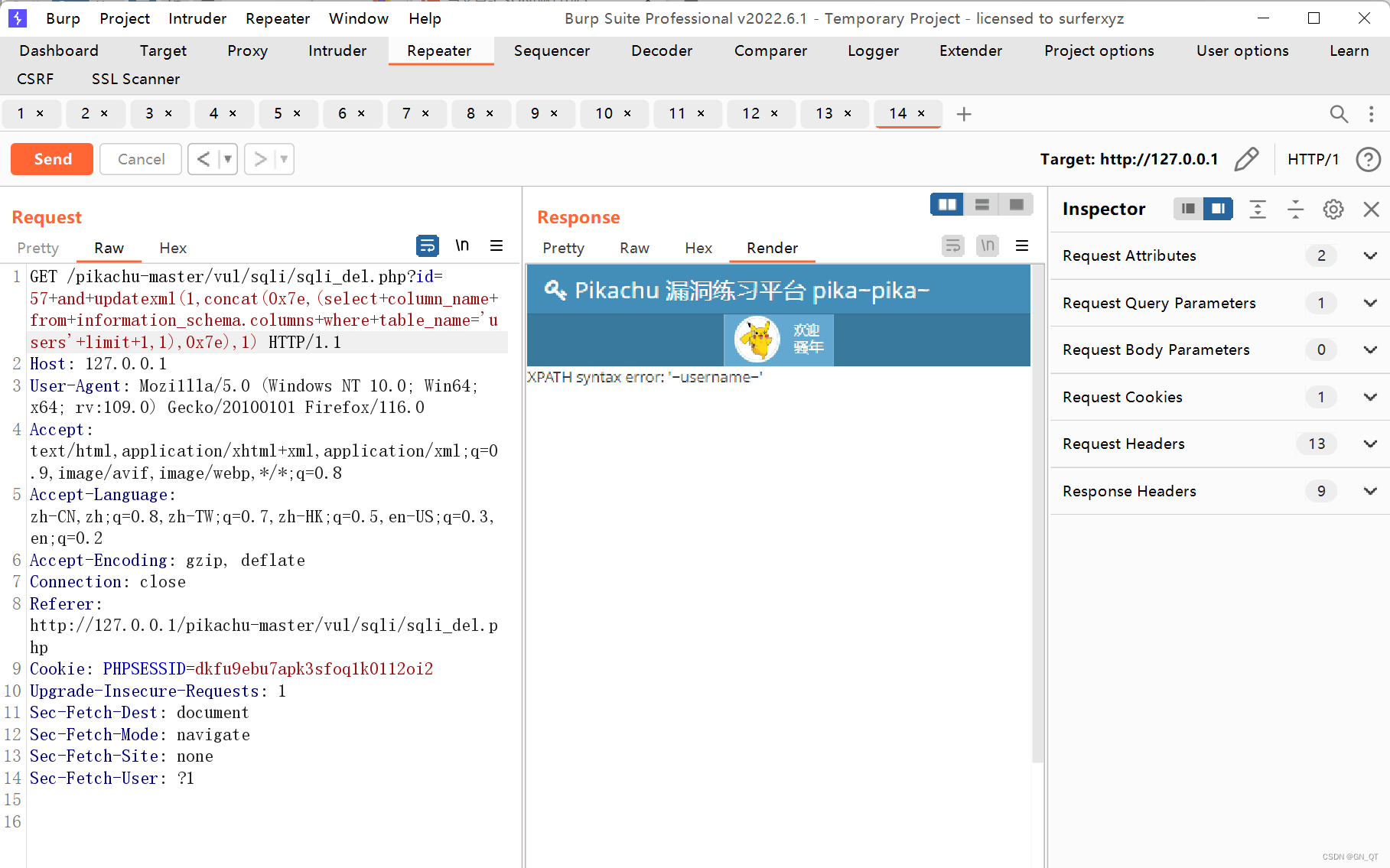The image size is (1390, 868).
Task: Edit target using the pencil icon
Action: (x=1246, y=159)
